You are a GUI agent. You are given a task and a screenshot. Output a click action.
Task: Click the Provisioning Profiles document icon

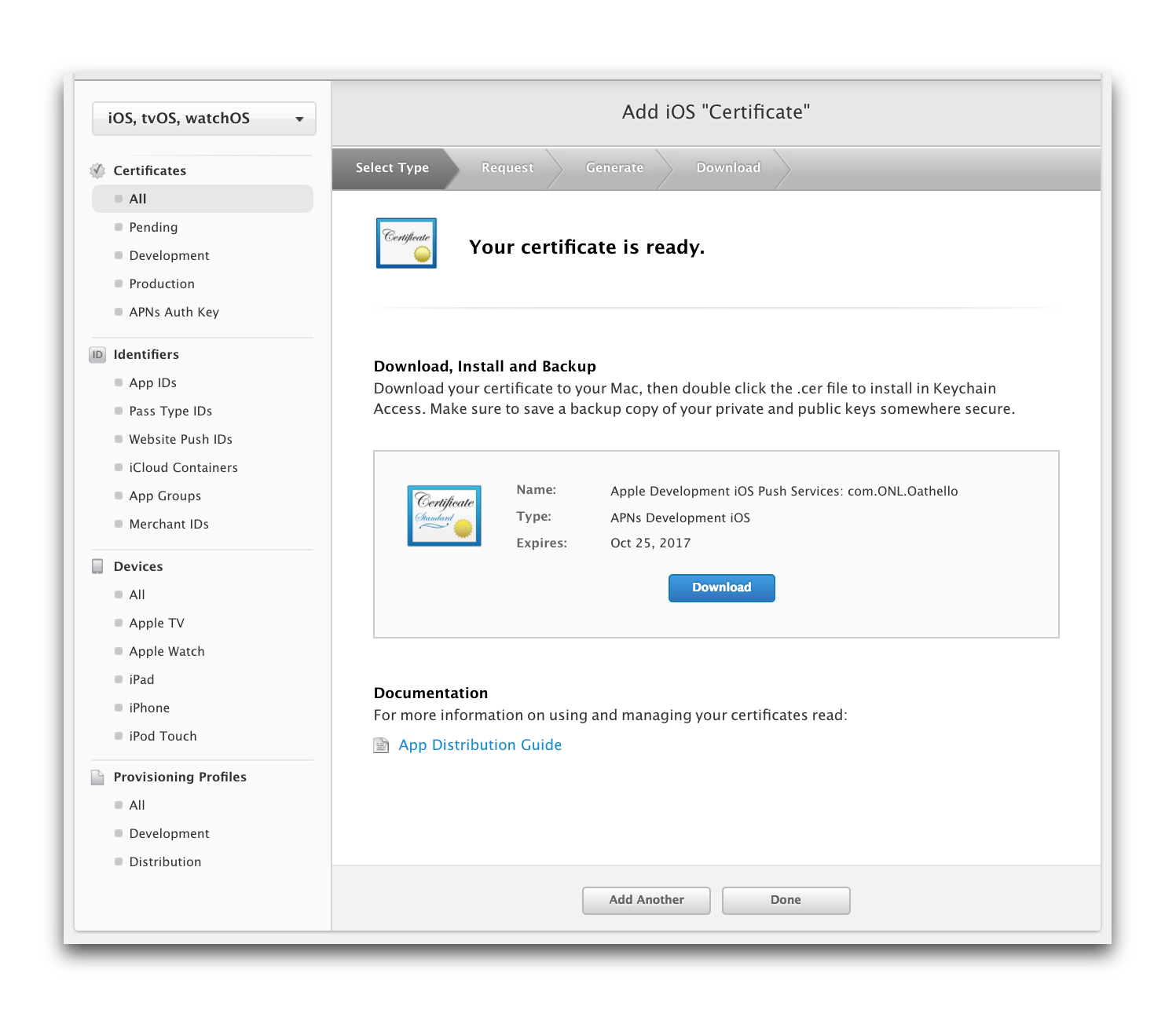pos(97,777)
